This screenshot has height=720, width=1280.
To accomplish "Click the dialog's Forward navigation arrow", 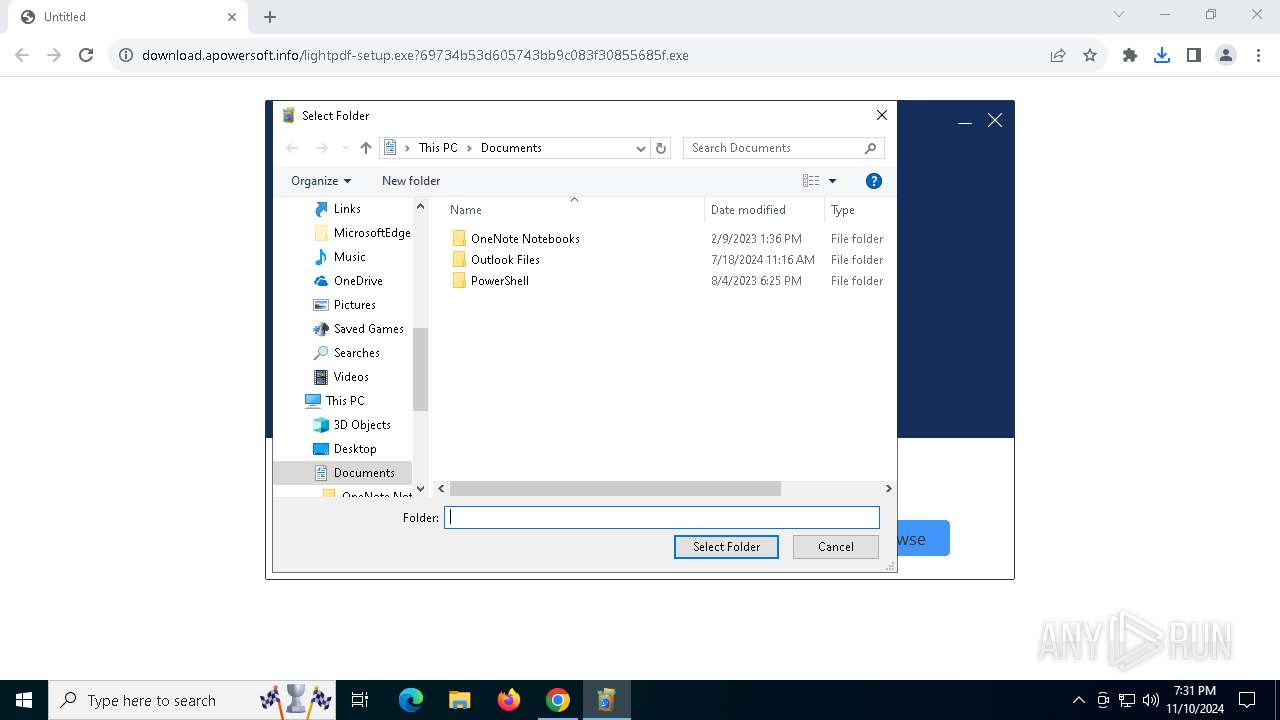I will 321,148.
